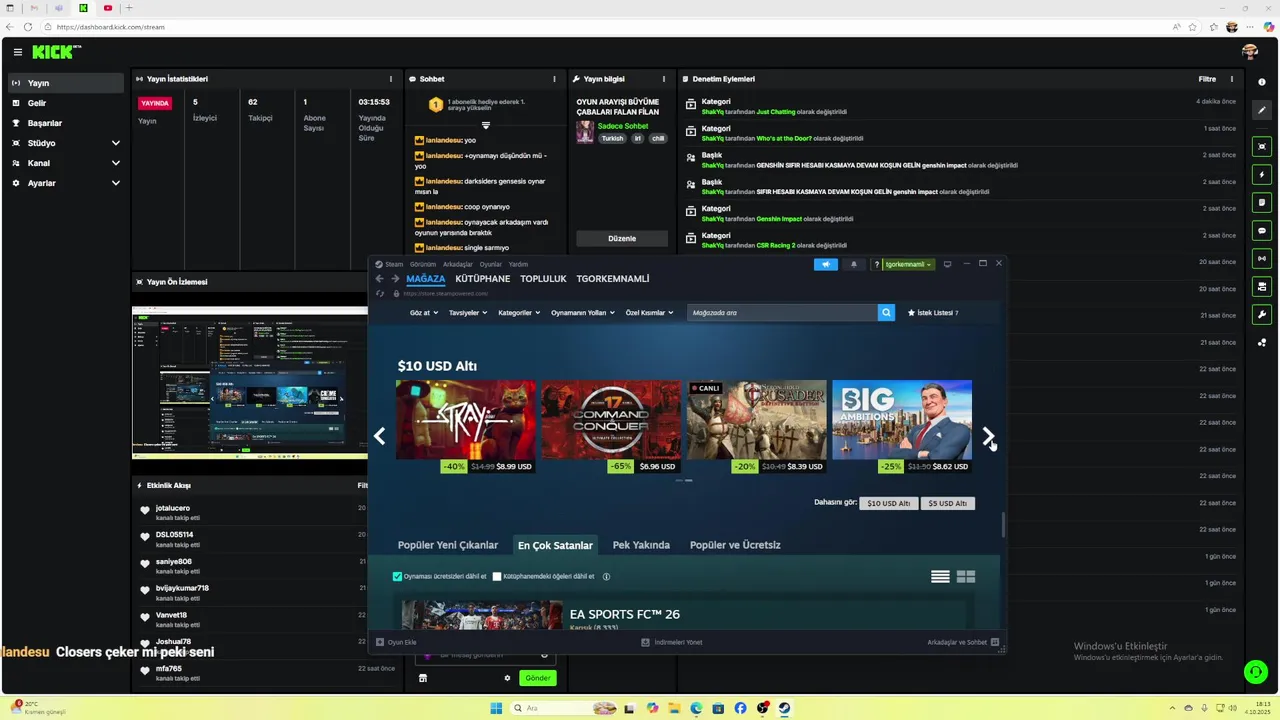
Task: Open Stray game thumbnail
Action: pos(465,420)
